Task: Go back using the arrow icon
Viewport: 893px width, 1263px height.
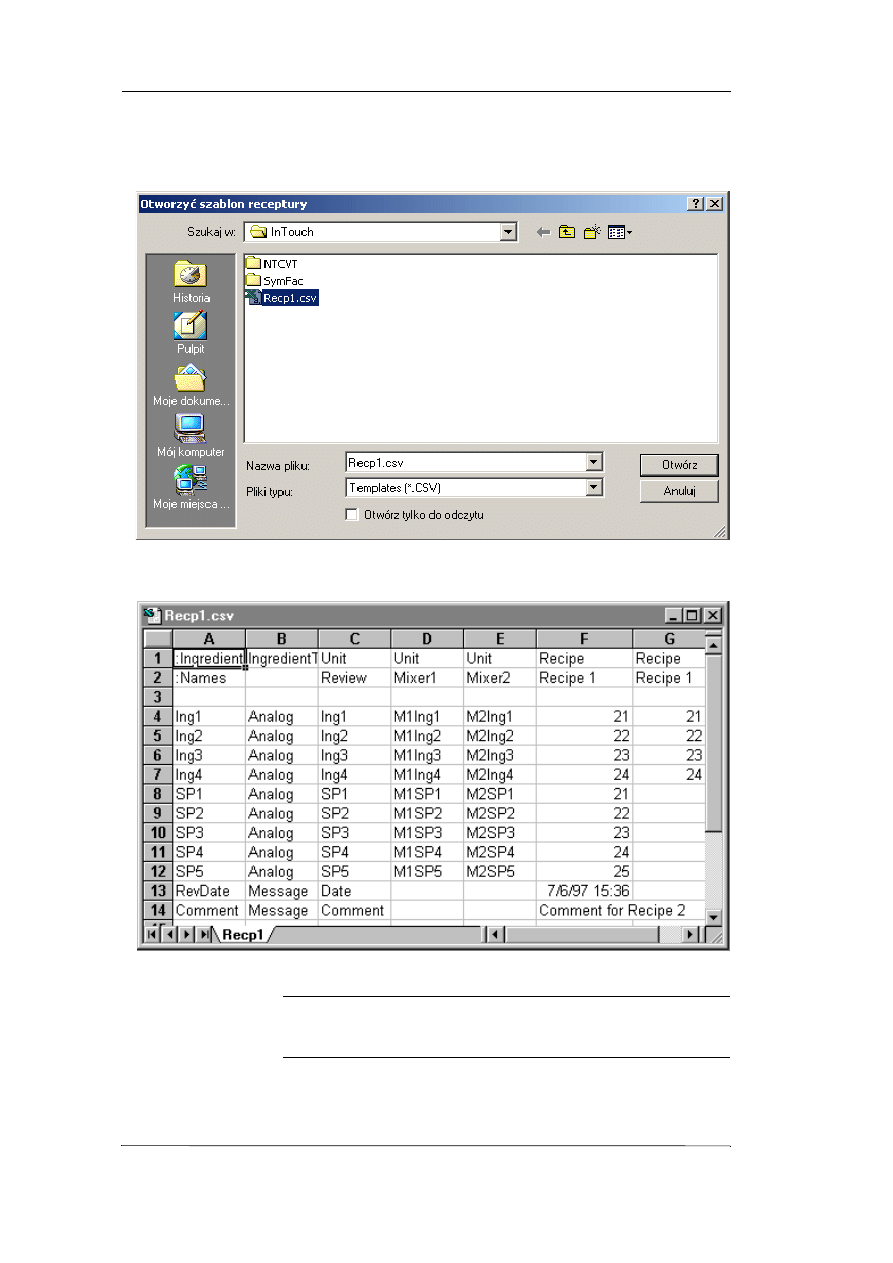Action: pyautogui.click(x=543, y=232)
